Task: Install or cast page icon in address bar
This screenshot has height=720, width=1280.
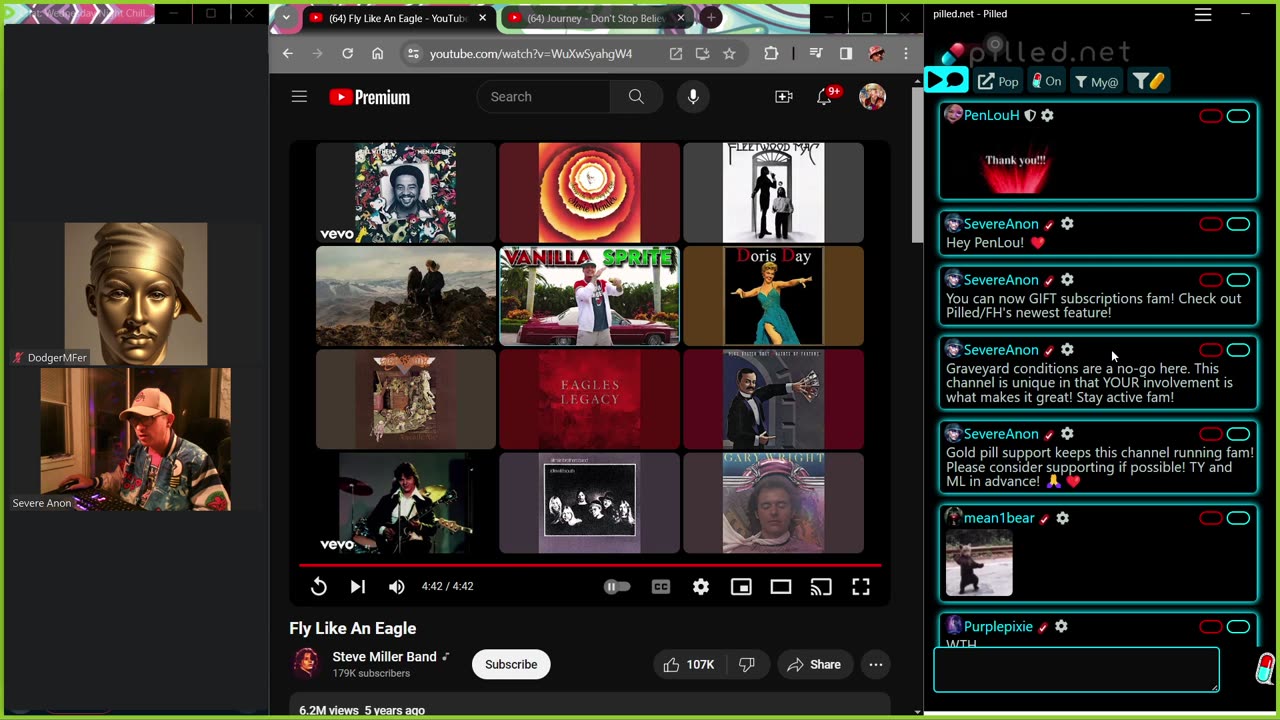Action: point(703,54)
